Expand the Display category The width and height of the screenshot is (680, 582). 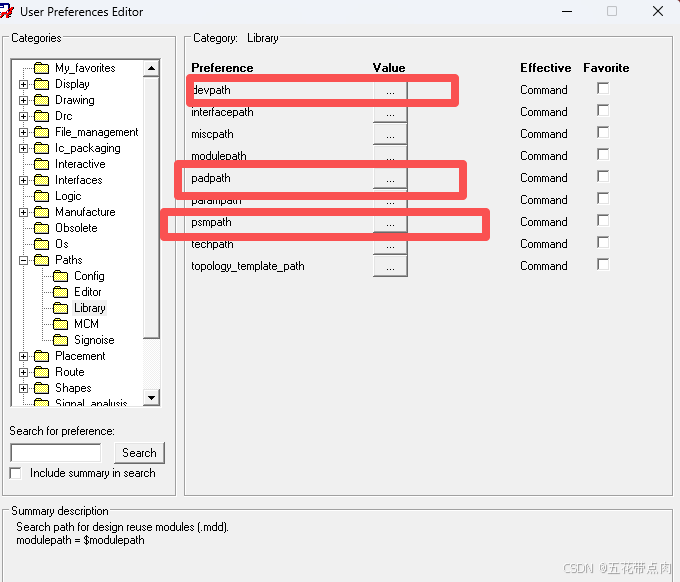tap(23, 85)
